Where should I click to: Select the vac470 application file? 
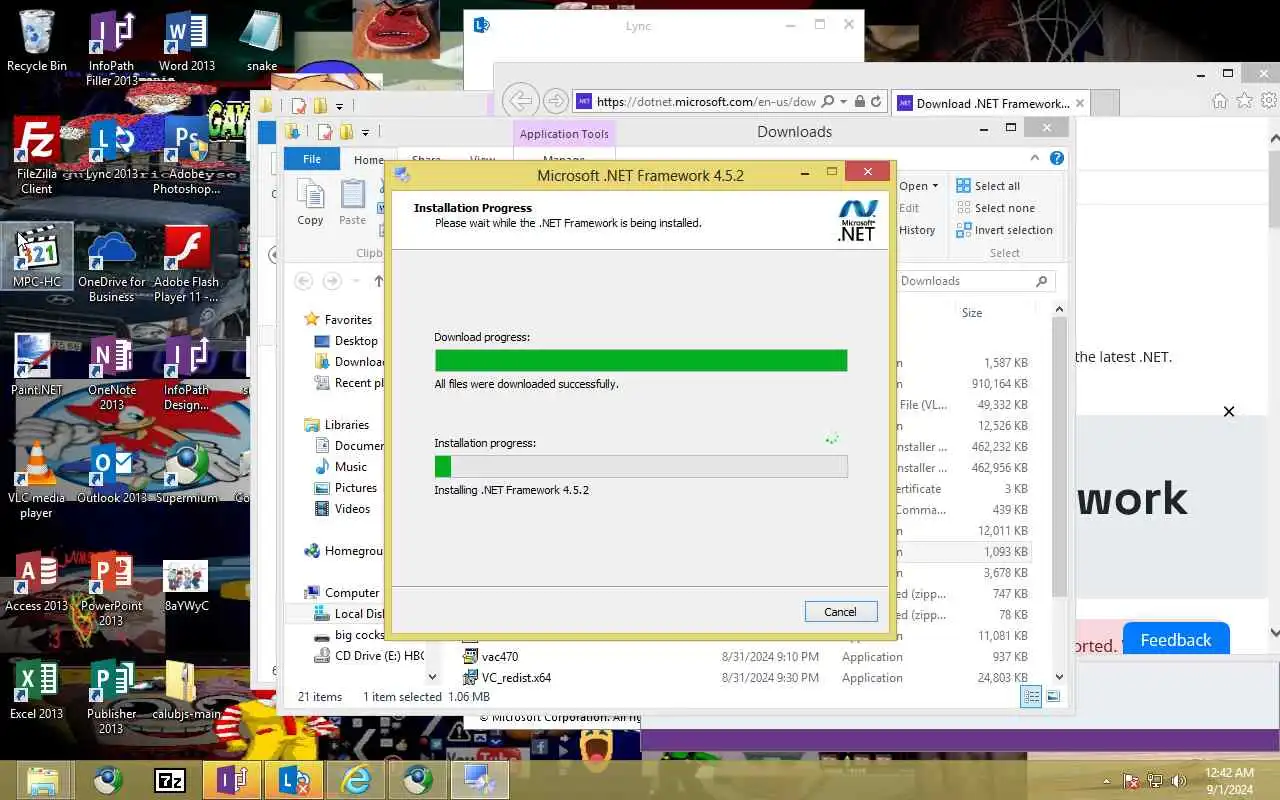[745, 657]
